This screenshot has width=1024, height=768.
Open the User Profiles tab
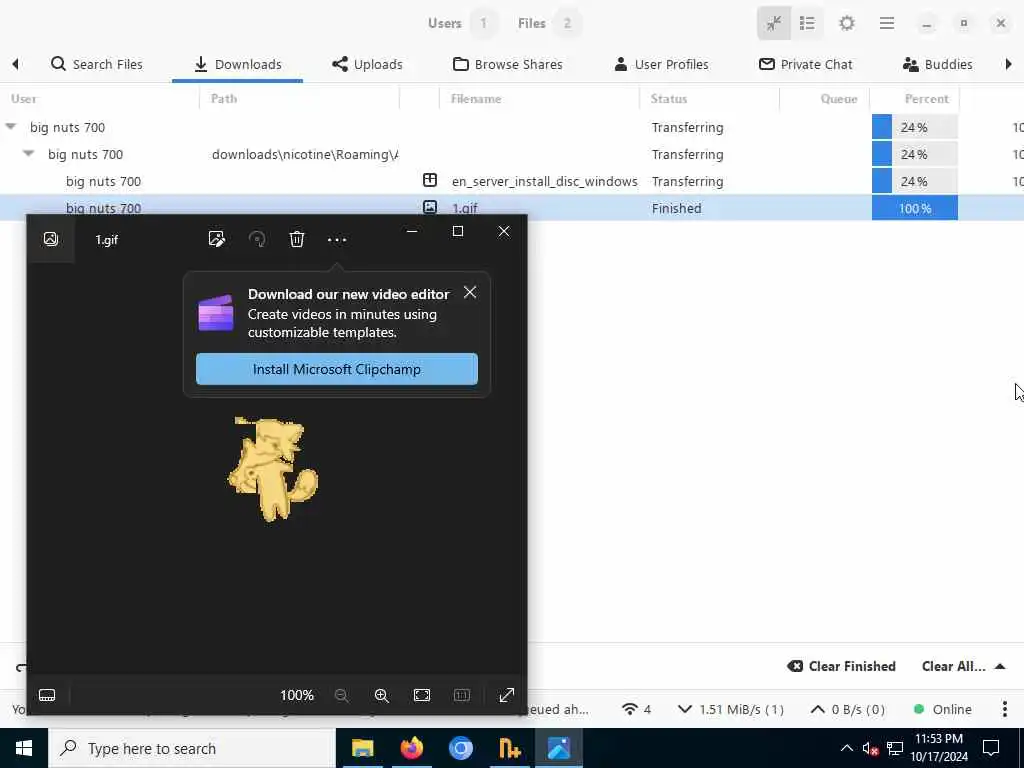point(662,64)
